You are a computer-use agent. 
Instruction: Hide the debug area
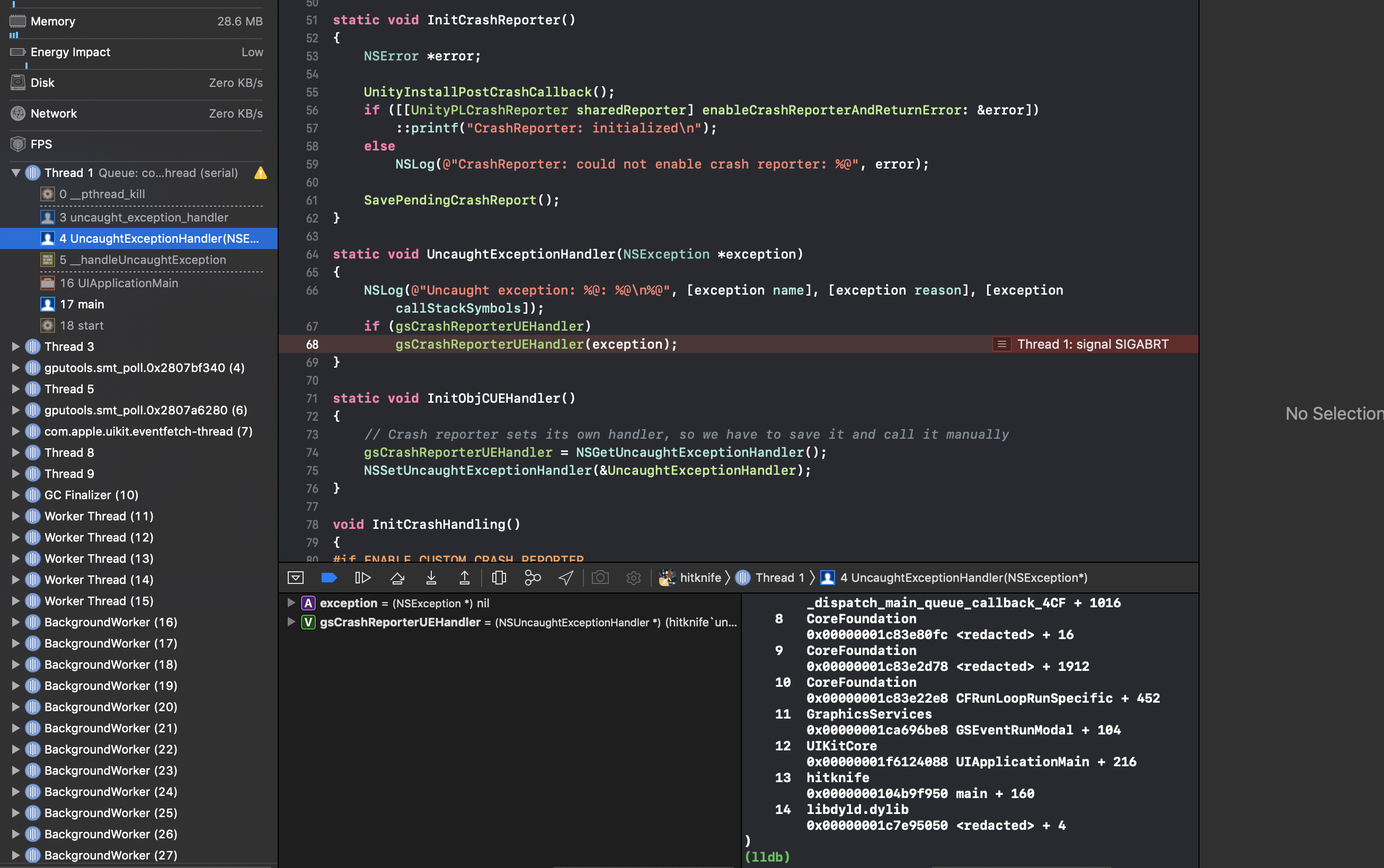point(295,578)
